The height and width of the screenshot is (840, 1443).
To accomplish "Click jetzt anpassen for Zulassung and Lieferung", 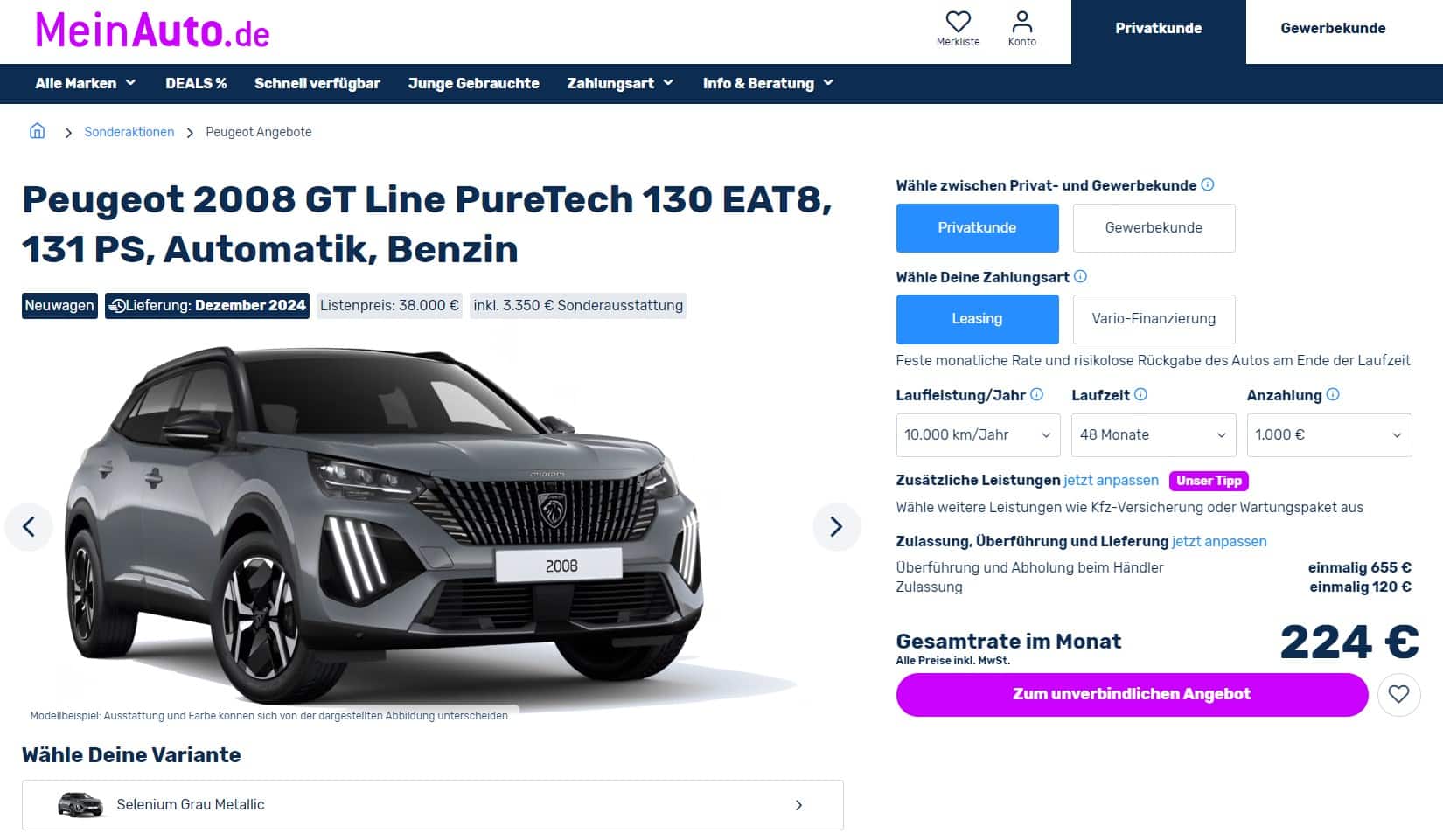I will [x=1219, y=542].
